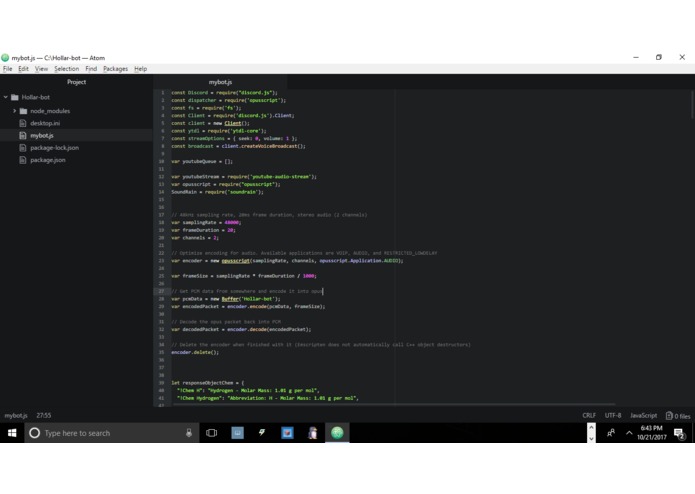Click the node_modules folder icon
Screen dimensions: 695x494
tap(23, 111)
